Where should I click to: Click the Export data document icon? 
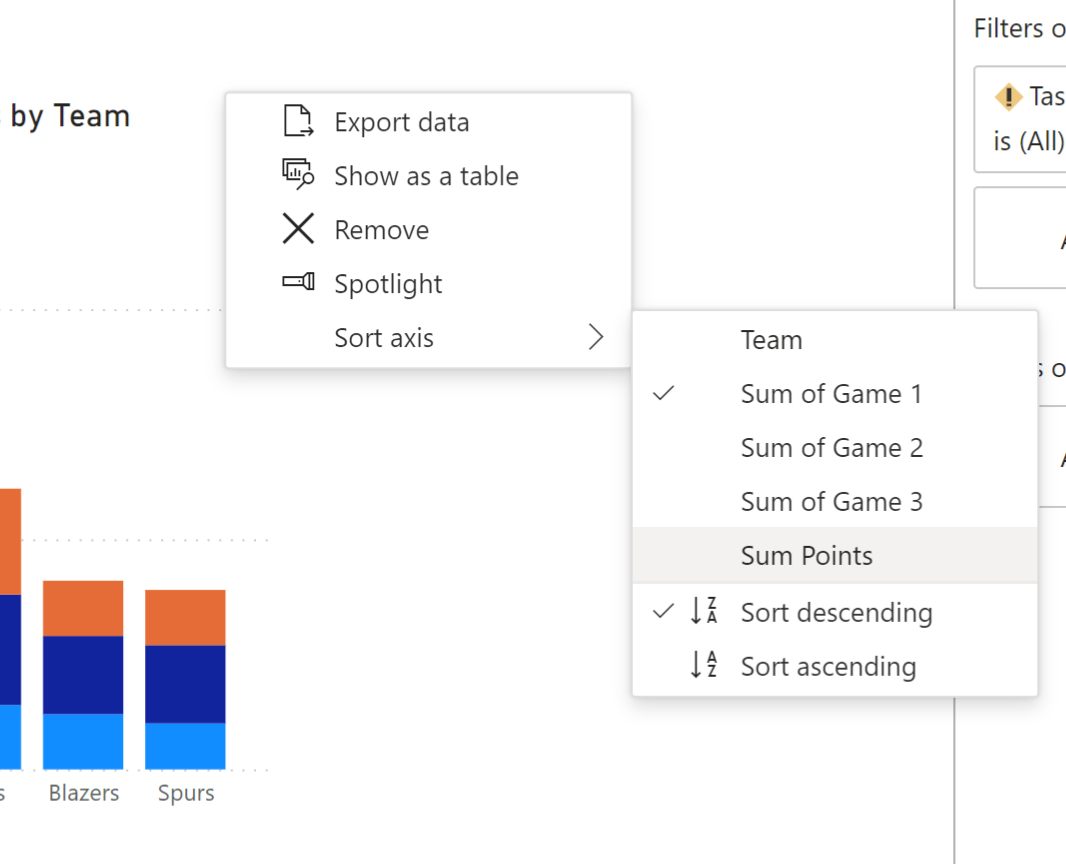click(x=298, y=122)
